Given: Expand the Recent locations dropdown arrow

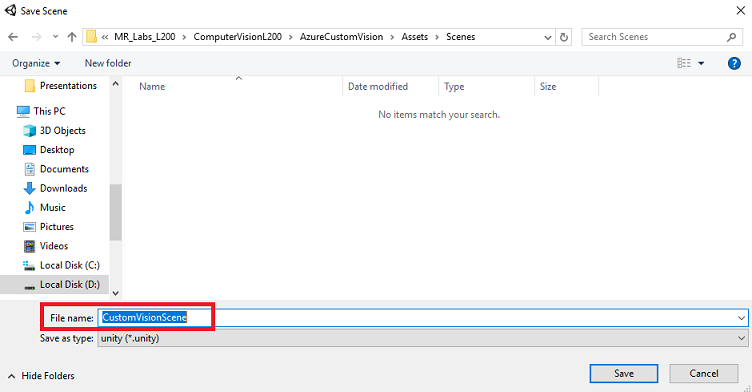Looking at the screenshot, I should pyautogui.click(x=55, y=37).
